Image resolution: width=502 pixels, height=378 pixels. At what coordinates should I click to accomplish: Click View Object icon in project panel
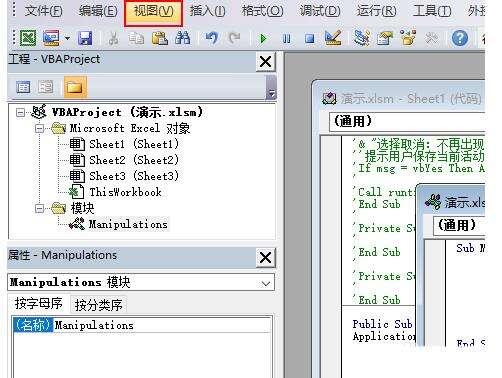(x=46, y=87)
